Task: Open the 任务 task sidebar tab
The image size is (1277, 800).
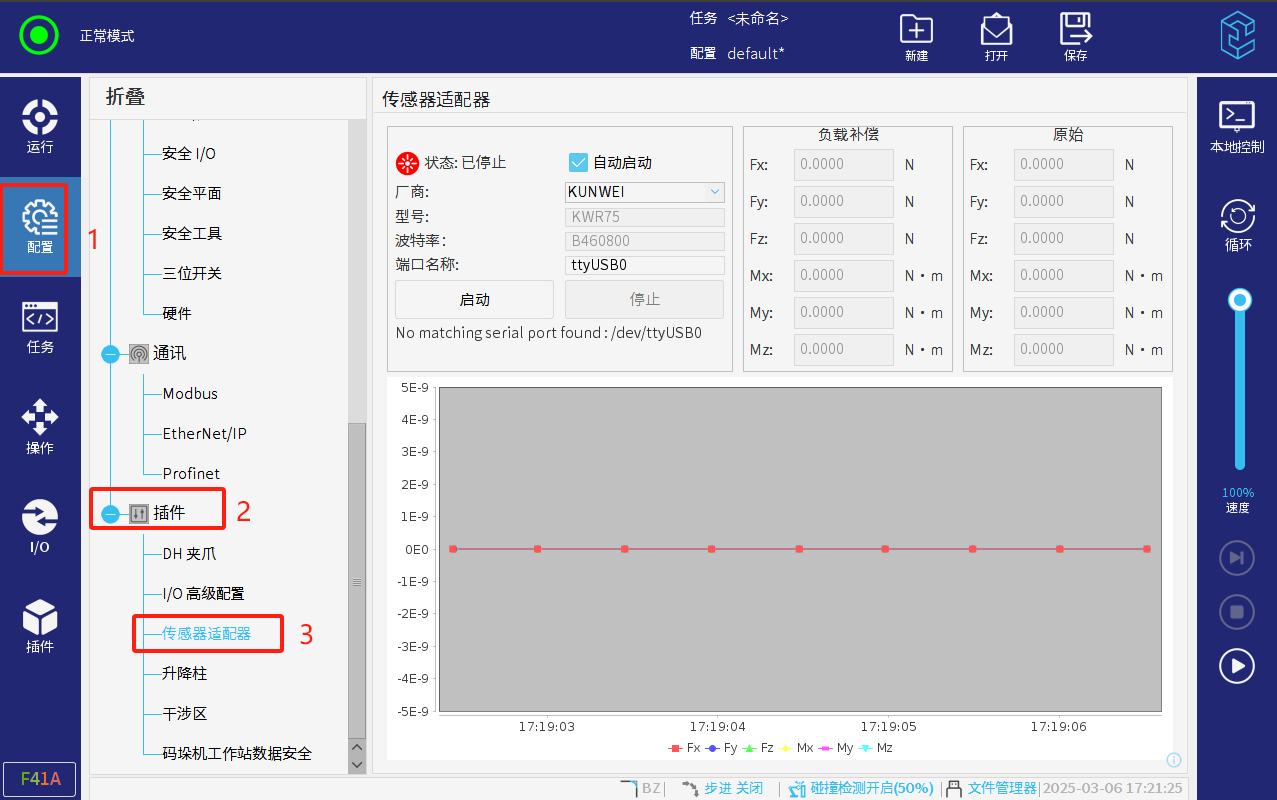Action: coord(40,327)
